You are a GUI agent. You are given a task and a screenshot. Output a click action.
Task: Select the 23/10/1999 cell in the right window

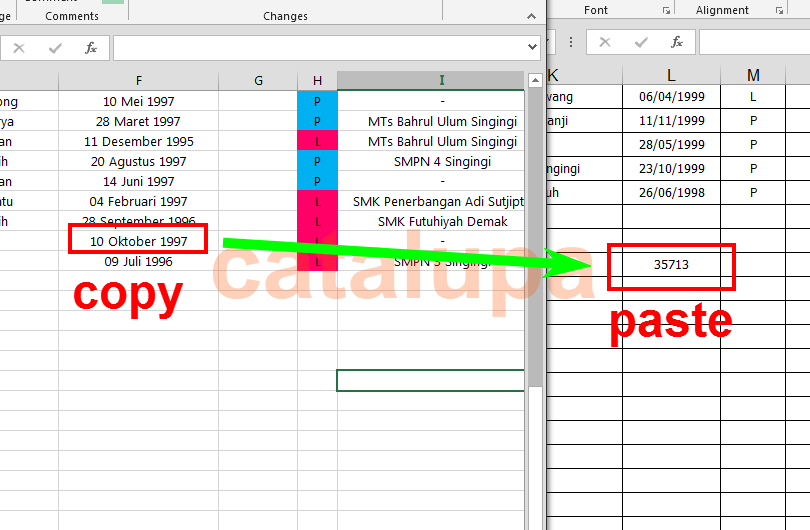[671, 168]
